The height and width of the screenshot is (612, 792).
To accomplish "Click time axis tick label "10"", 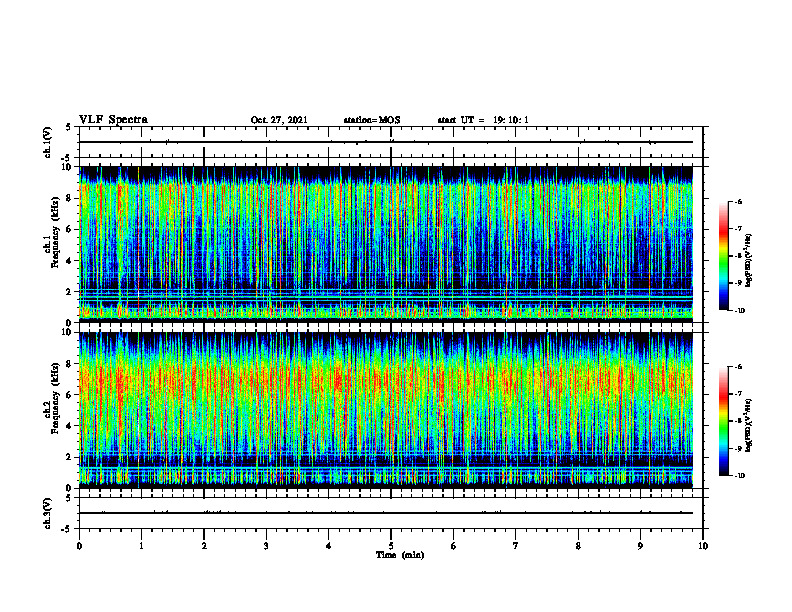I will pos(703,546).
